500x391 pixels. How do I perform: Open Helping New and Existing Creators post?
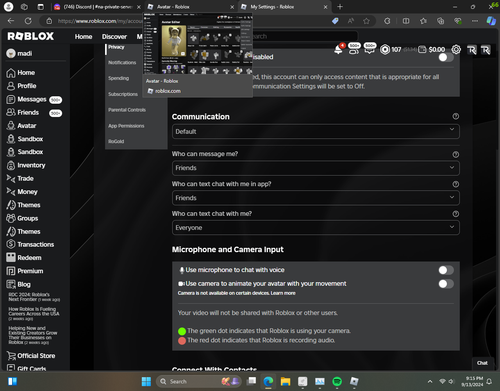pos(33,335)
